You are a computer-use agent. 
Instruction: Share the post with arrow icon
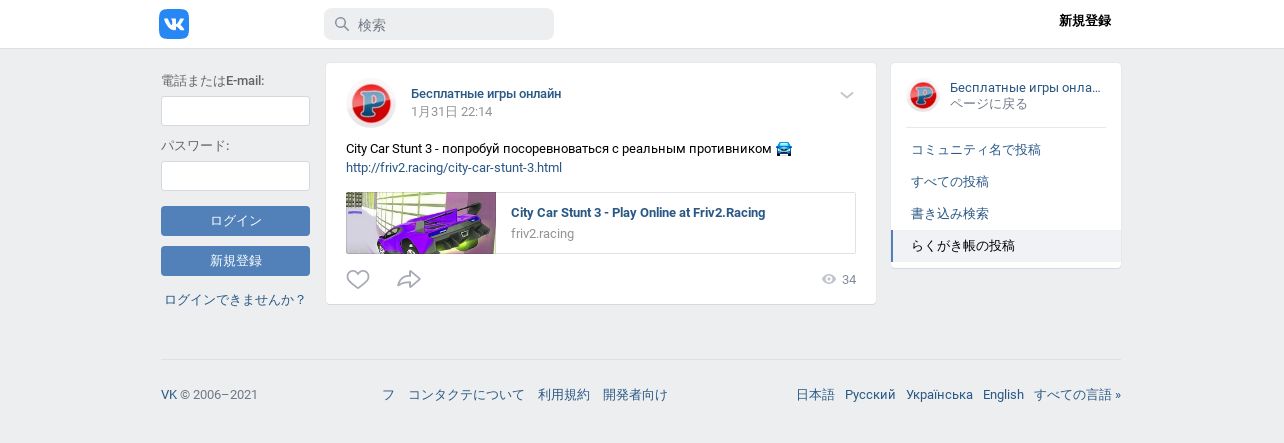click(x=409, y=280)
